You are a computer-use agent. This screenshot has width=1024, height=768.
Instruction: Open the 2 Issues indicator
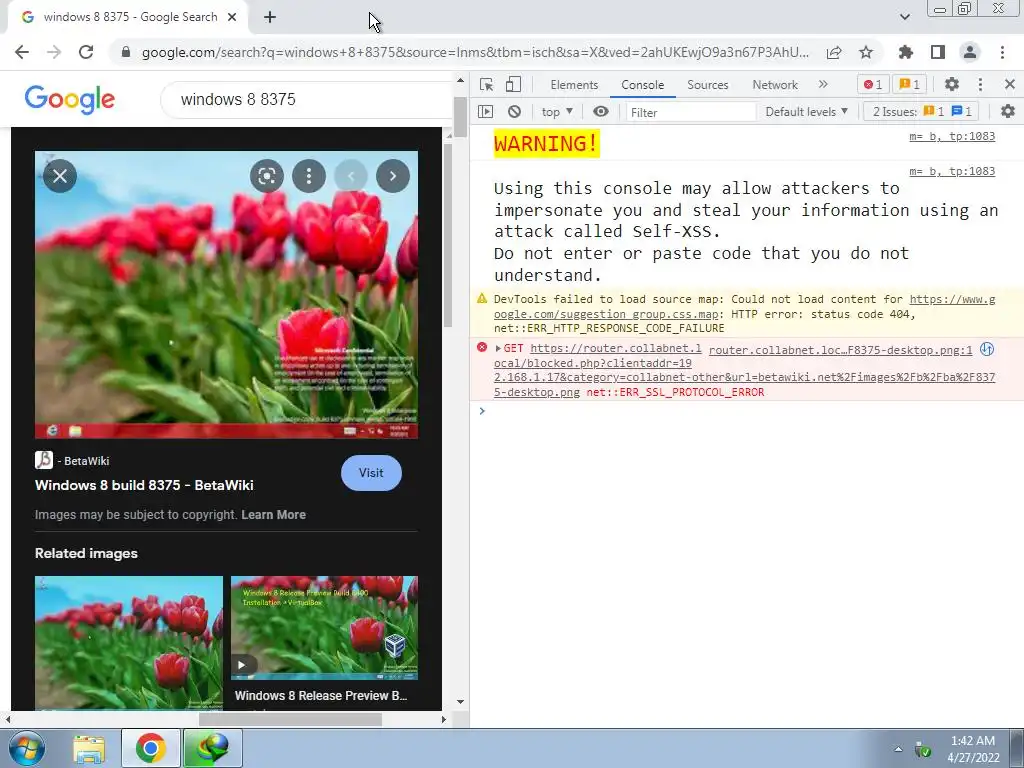click(921, 112)
